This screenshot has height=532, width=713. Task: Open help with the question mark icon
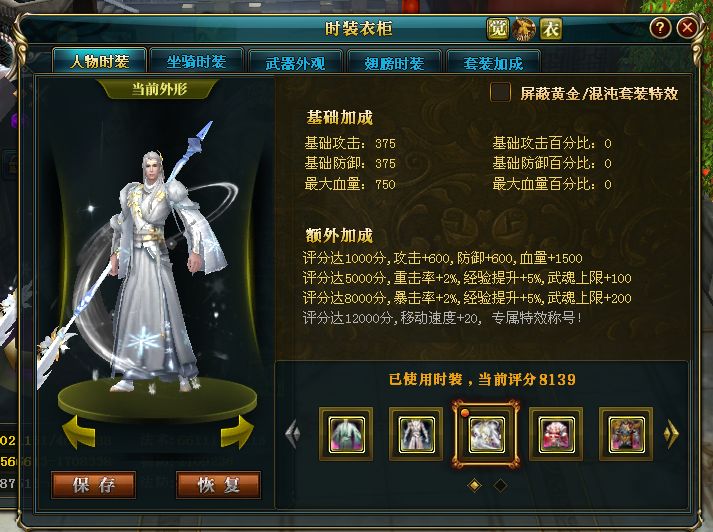(x=660, y=28)
